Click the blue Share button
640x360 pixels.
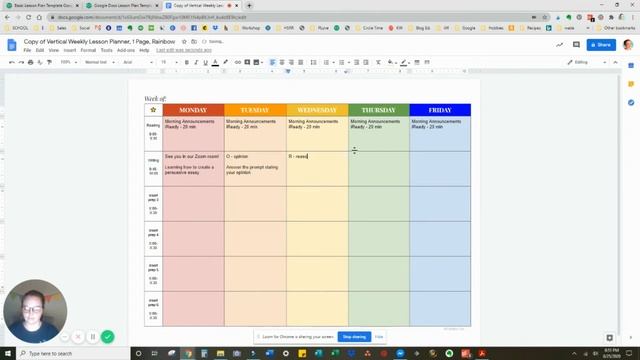pyautogui.click(x=601, y=45)
